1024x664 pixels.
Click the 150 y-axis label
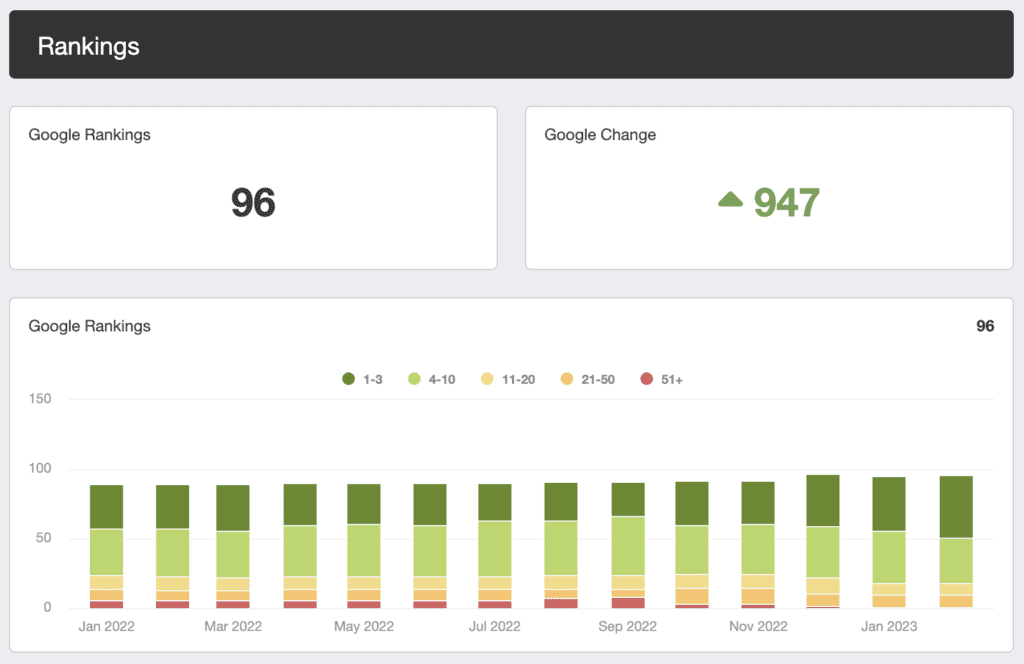[40, 398]
